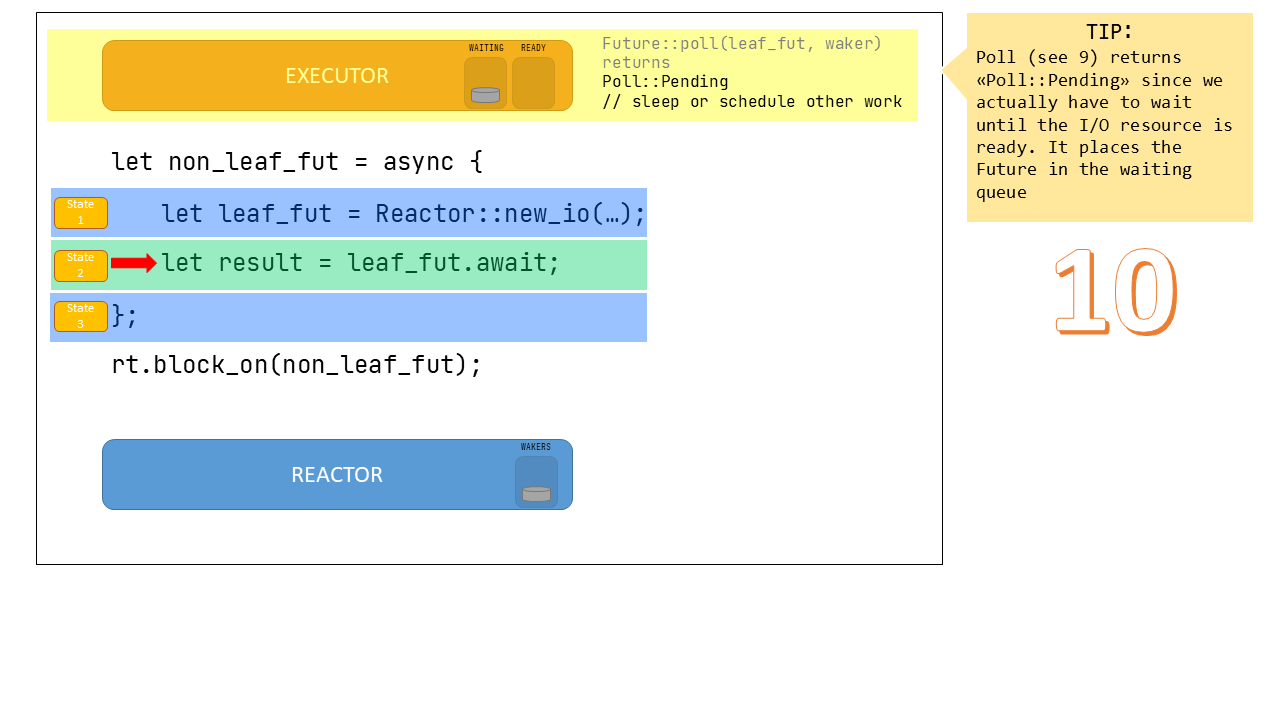Select the blue REACTOR block
This screenshot has height=720, width=1280.
click(300, 475)
